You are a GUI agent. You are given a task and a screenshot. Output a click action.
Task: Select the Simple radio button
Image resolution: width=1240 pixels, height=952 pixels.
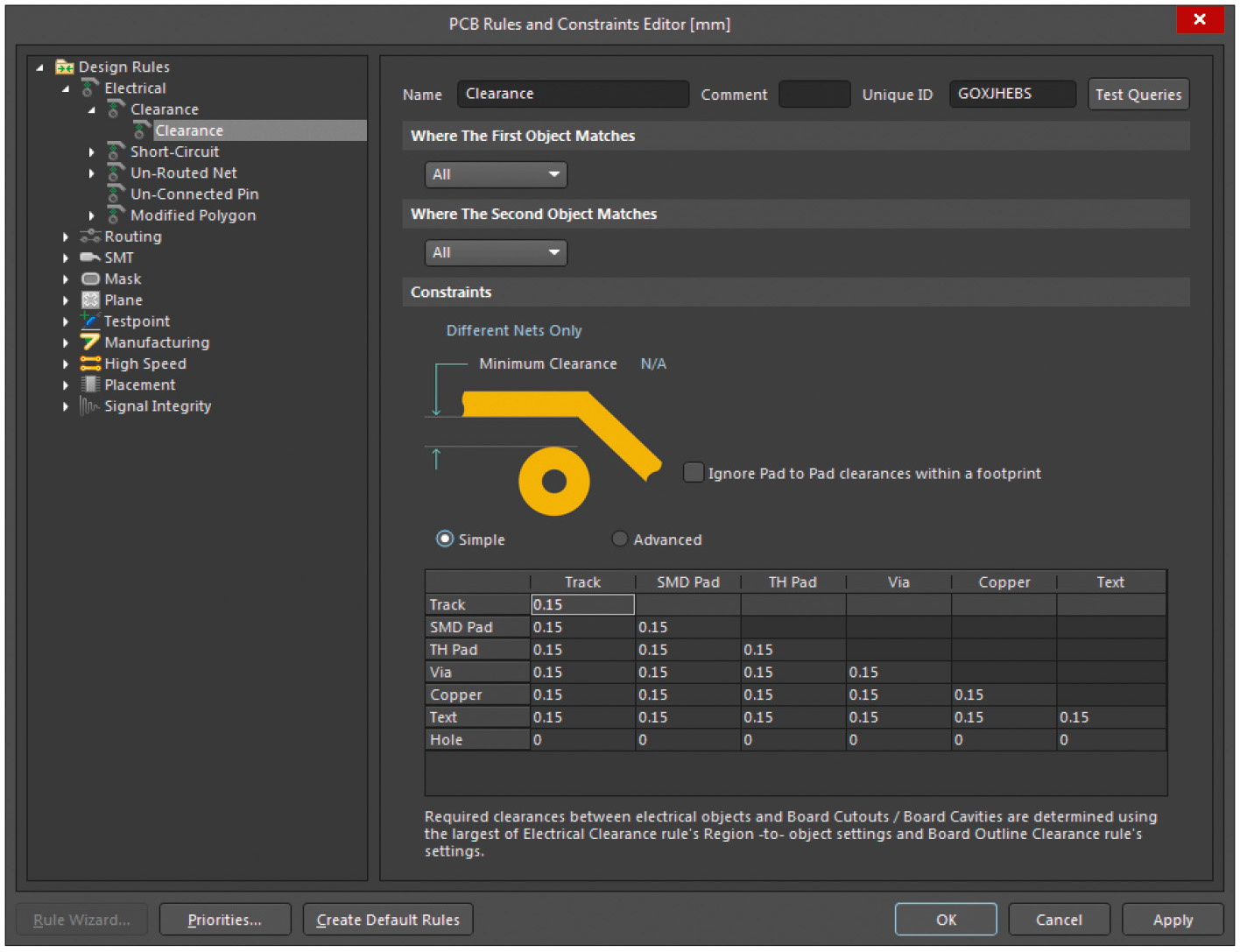445,539
